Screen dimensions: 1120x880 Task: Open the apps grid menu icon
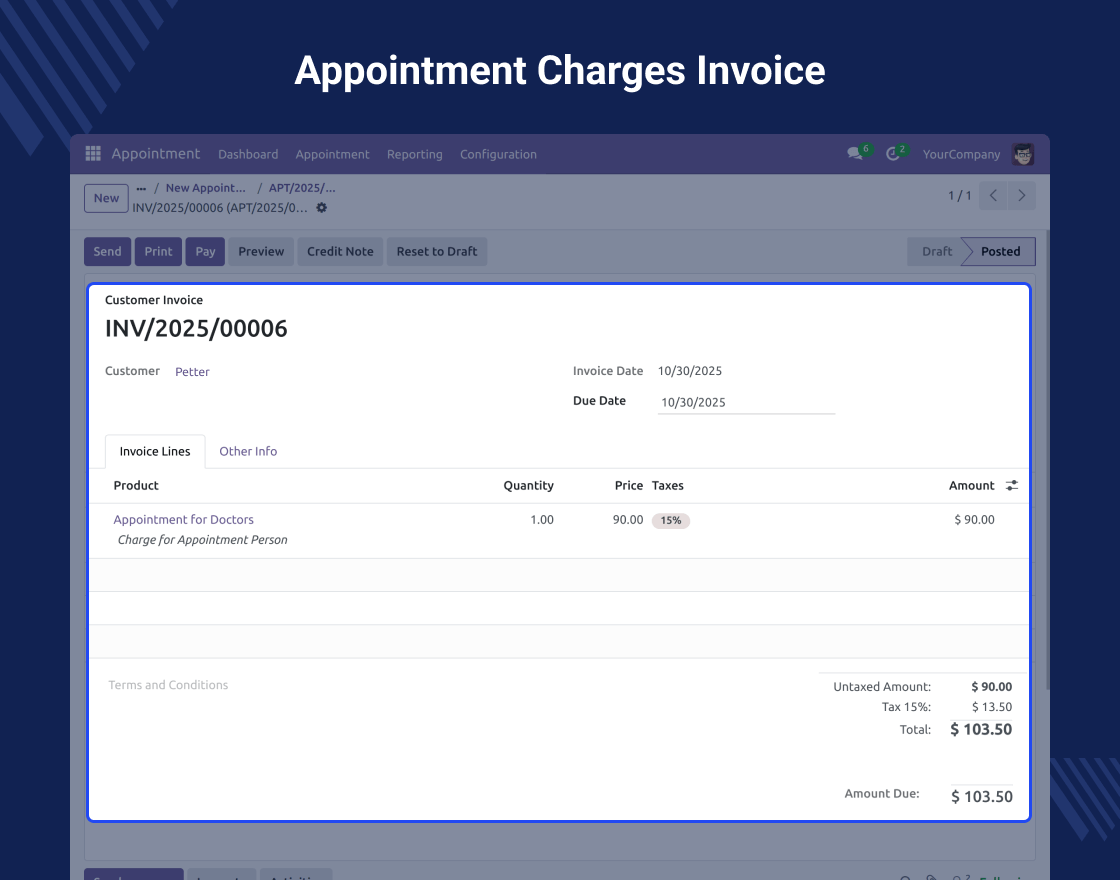93,154
